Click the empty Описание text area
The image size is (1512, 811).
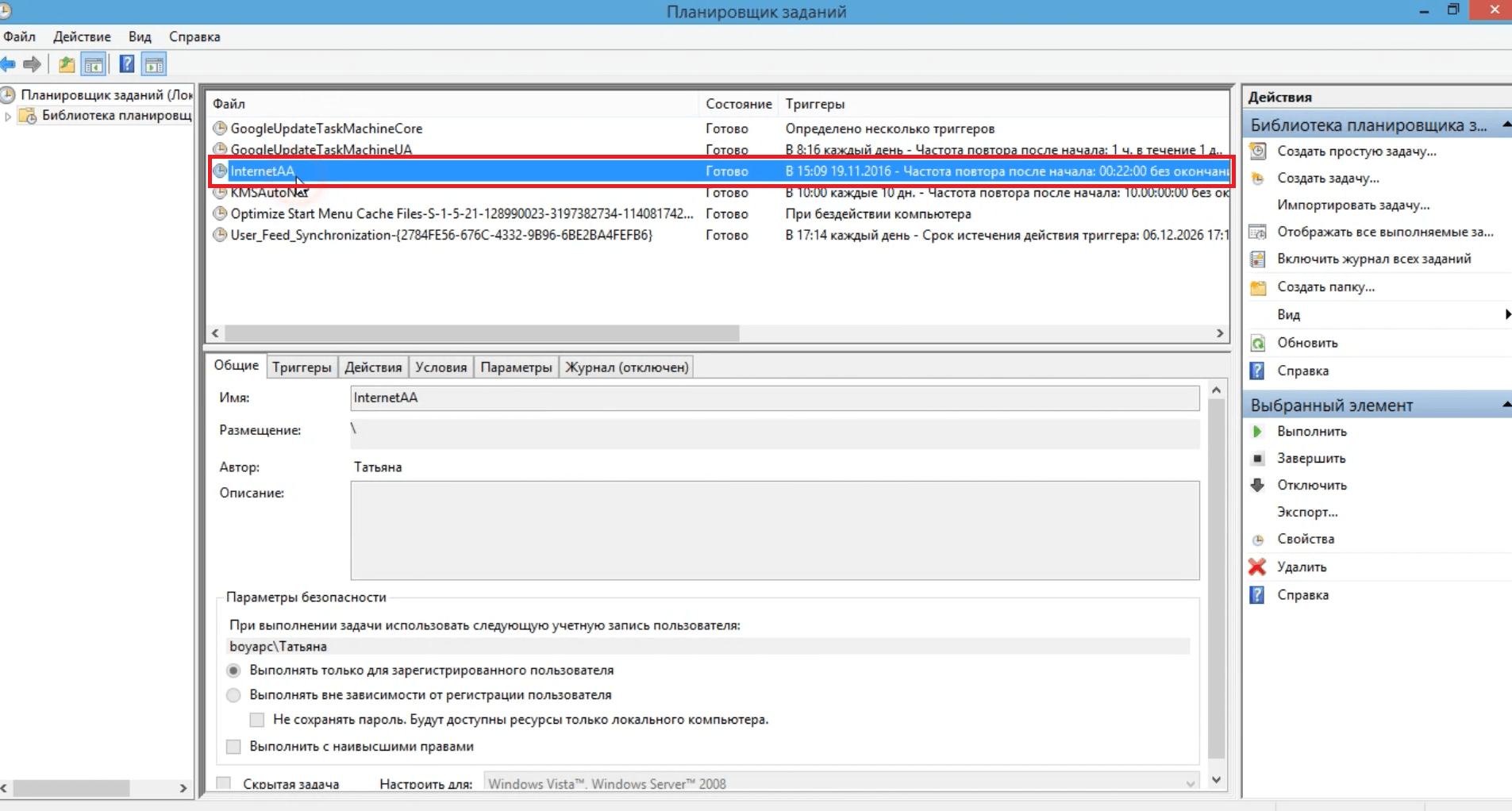tap(775, 530)
